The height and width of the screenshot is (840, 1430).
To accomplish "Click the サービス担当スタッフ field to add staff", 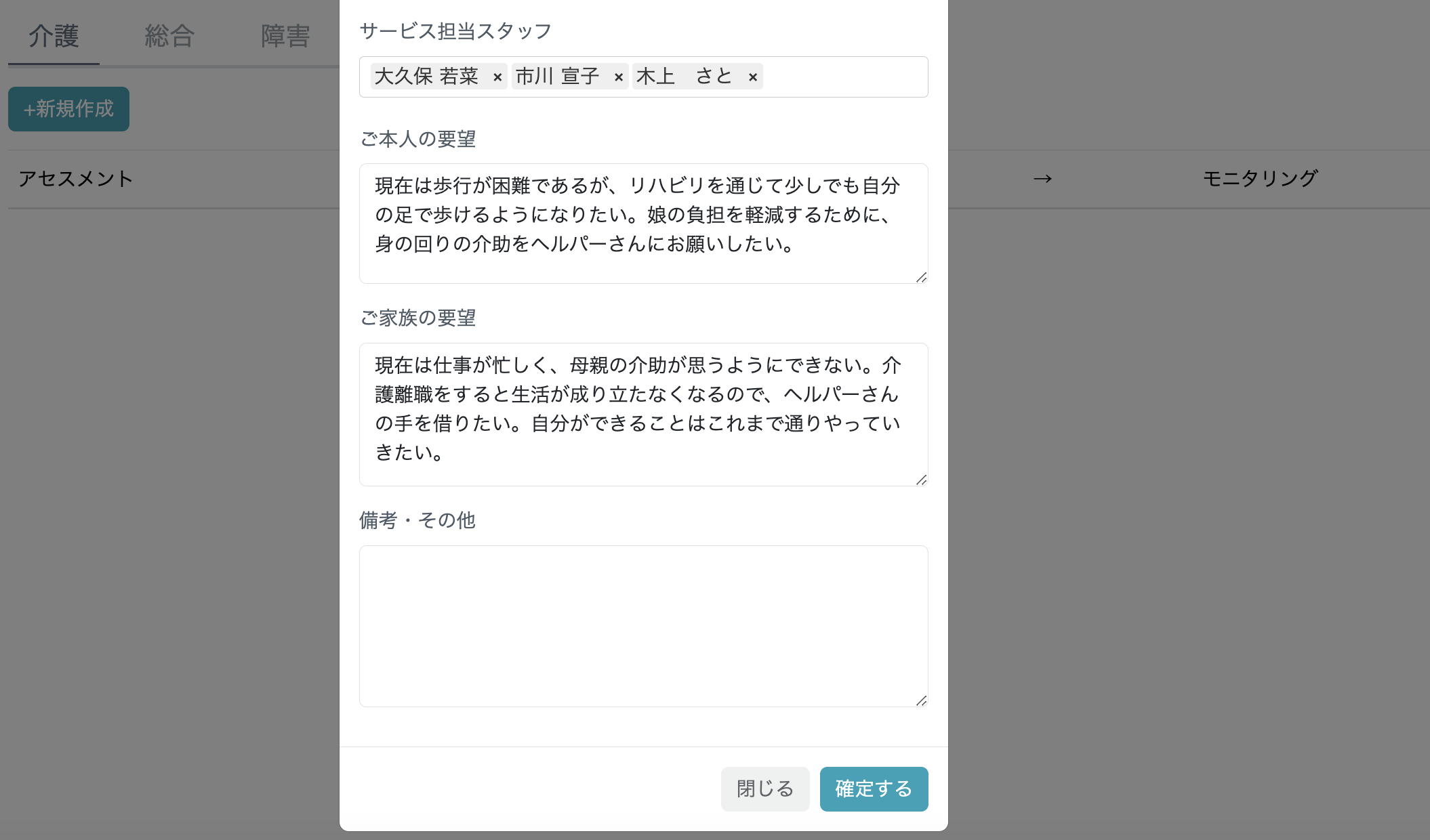I will click(x=847, y=77).
